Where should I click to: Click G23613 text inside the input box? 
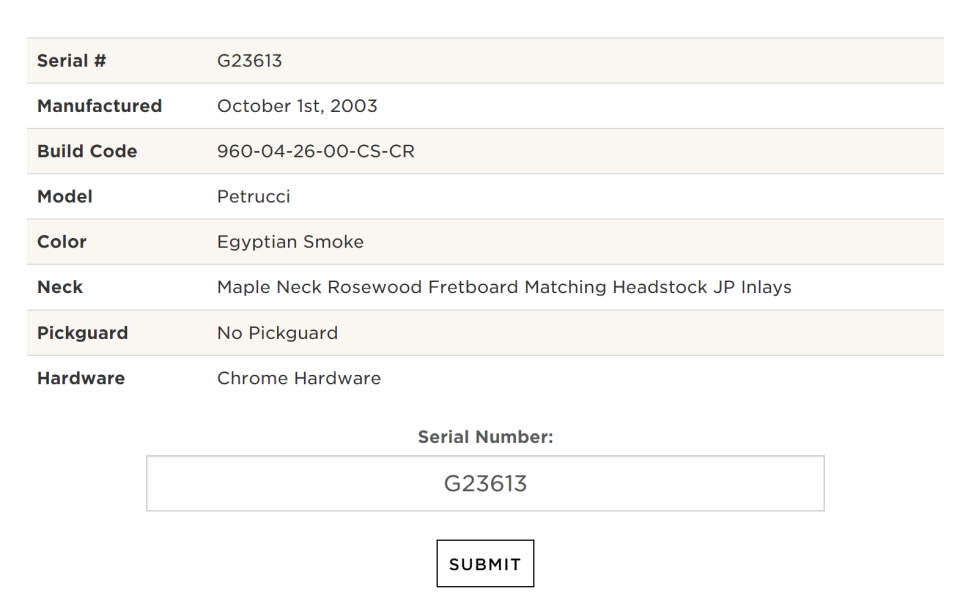click(x=485, y=483)
